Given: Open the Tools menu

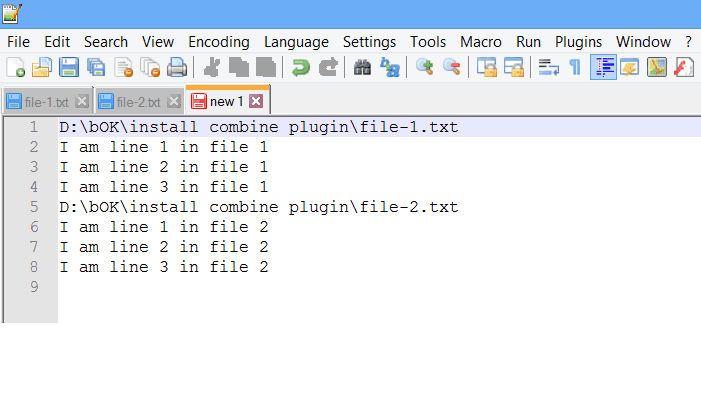Looking at the screenshot, I should tap(428, 42).
